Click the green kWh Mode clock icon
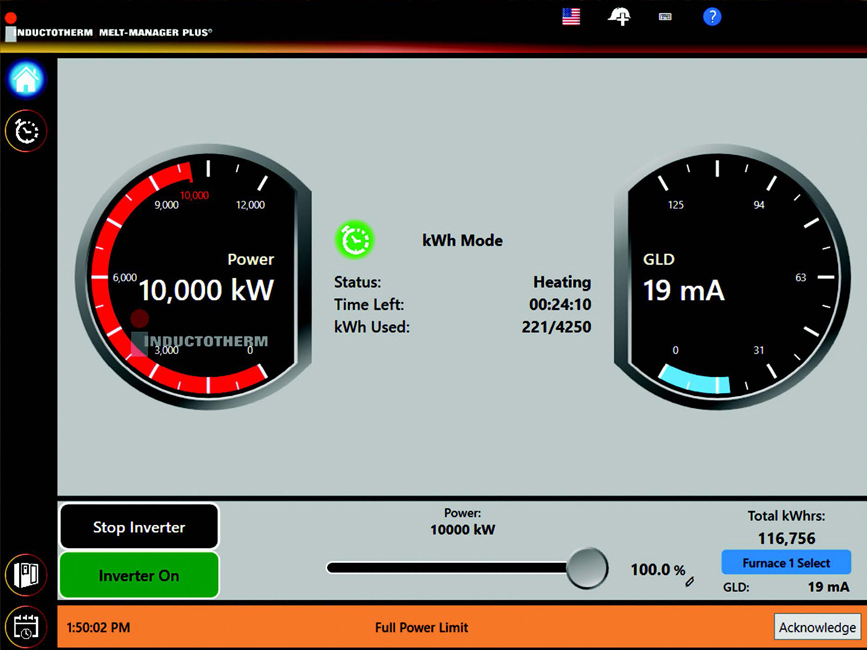The height and width of the screenshot is (650, 867). click(354, 240)
